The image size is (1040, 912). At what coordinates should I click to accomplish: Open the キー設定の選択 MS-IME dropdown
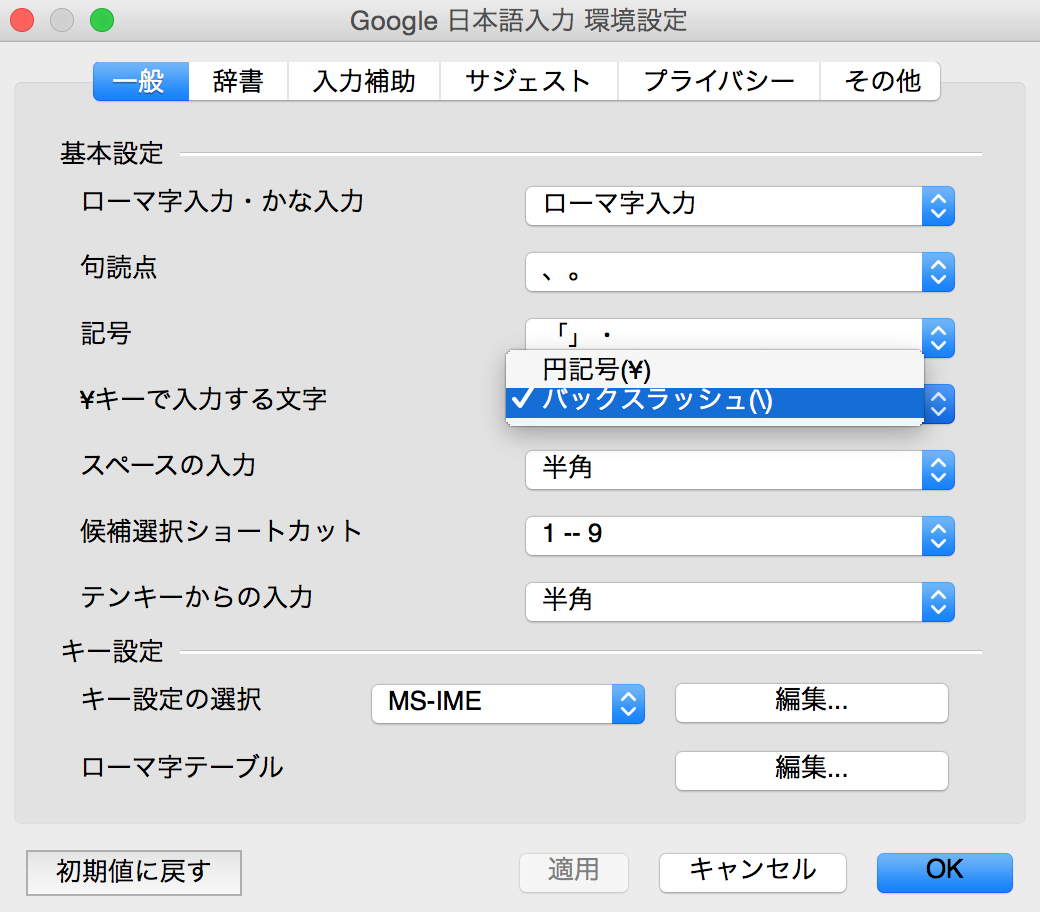(508, 703)
